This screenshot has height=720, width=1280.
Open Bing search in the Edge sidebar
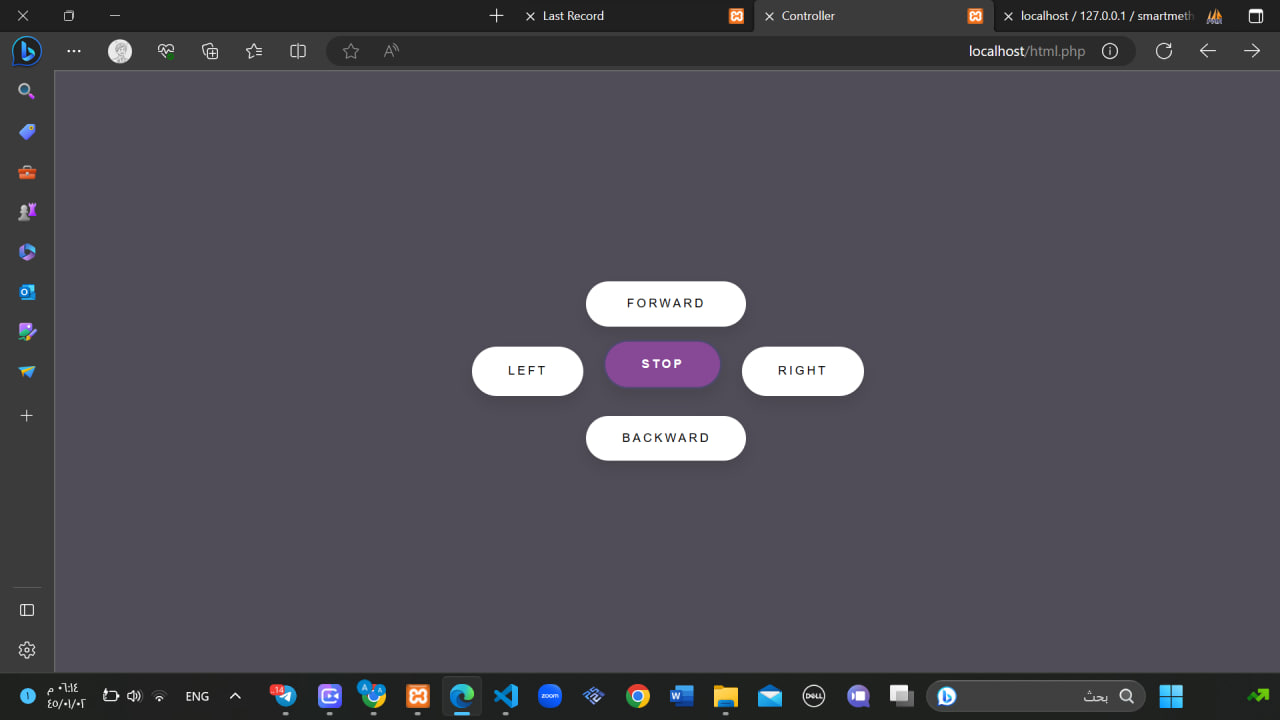26,91
